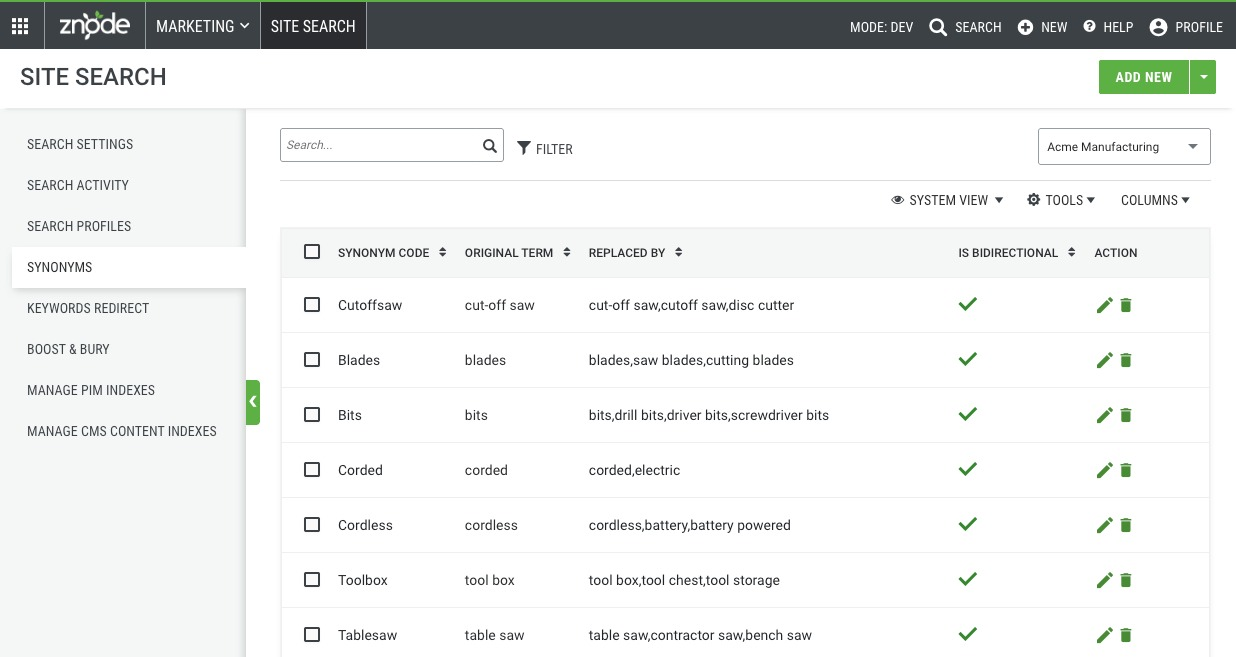Viewport: 1236px width, 657px height.
Task: Open Search Activity in sidebar
Action: point(78,185)
